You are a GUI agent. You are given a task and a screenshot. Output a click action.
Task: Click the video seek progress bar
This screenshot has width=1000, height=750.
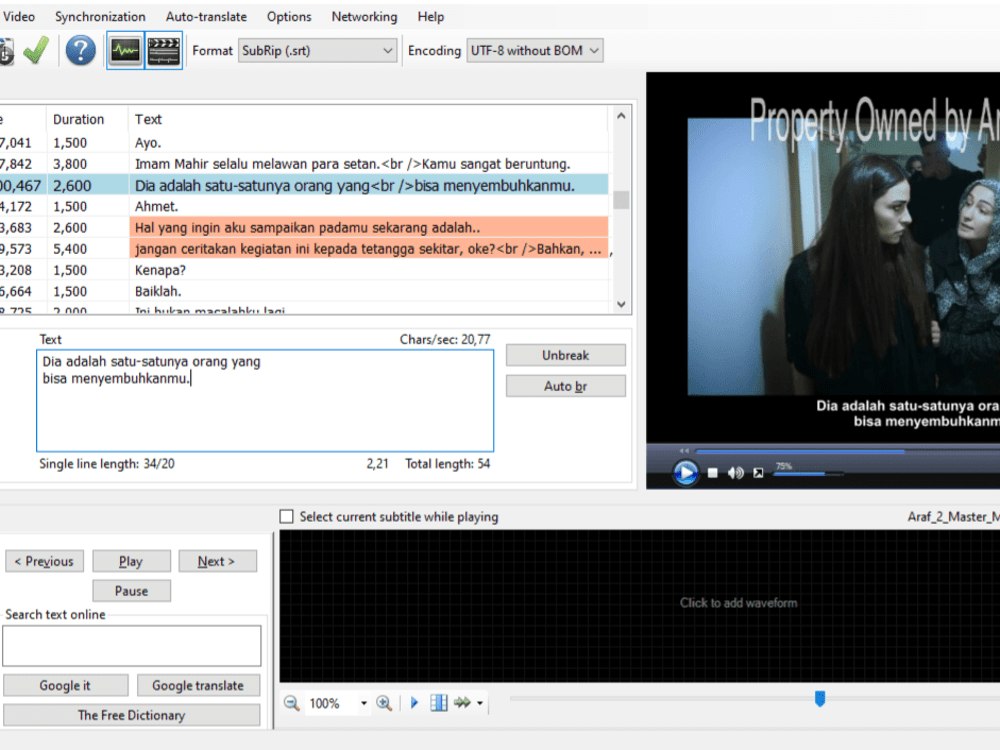coord(847,452)
